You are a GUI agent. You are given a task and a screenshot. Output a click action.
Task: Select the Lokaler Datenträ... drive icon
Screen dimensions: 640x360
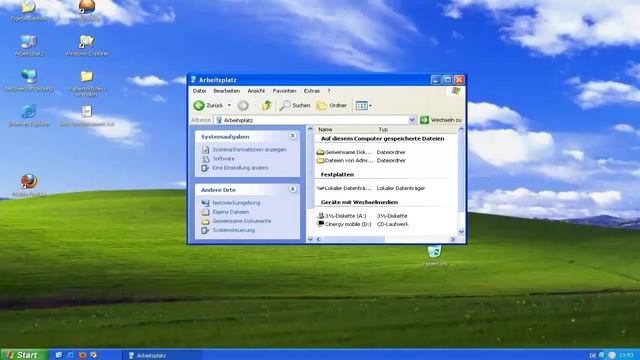click(320, 188)
